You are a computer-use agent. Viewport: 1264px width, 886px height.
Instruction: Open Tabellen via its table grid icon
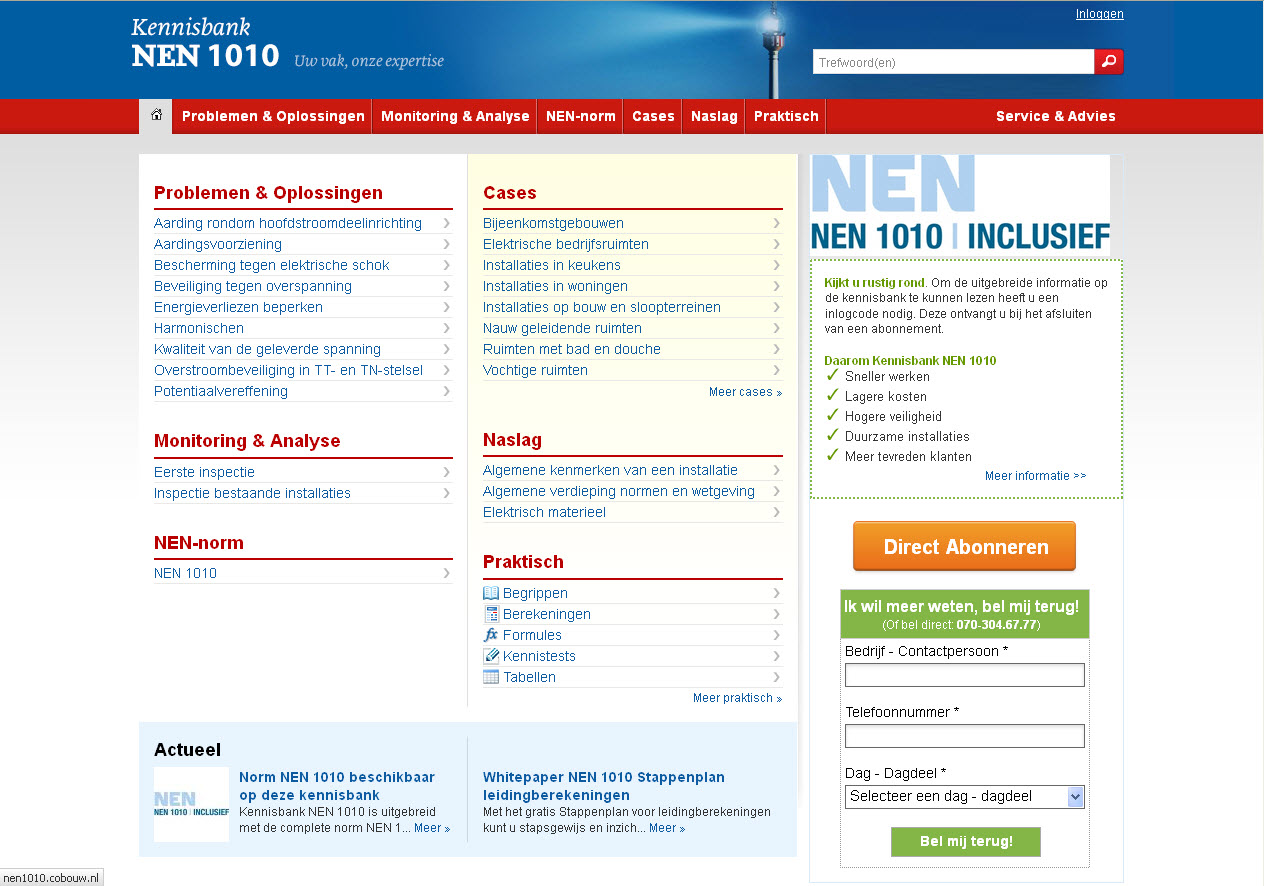coord(491,676)
